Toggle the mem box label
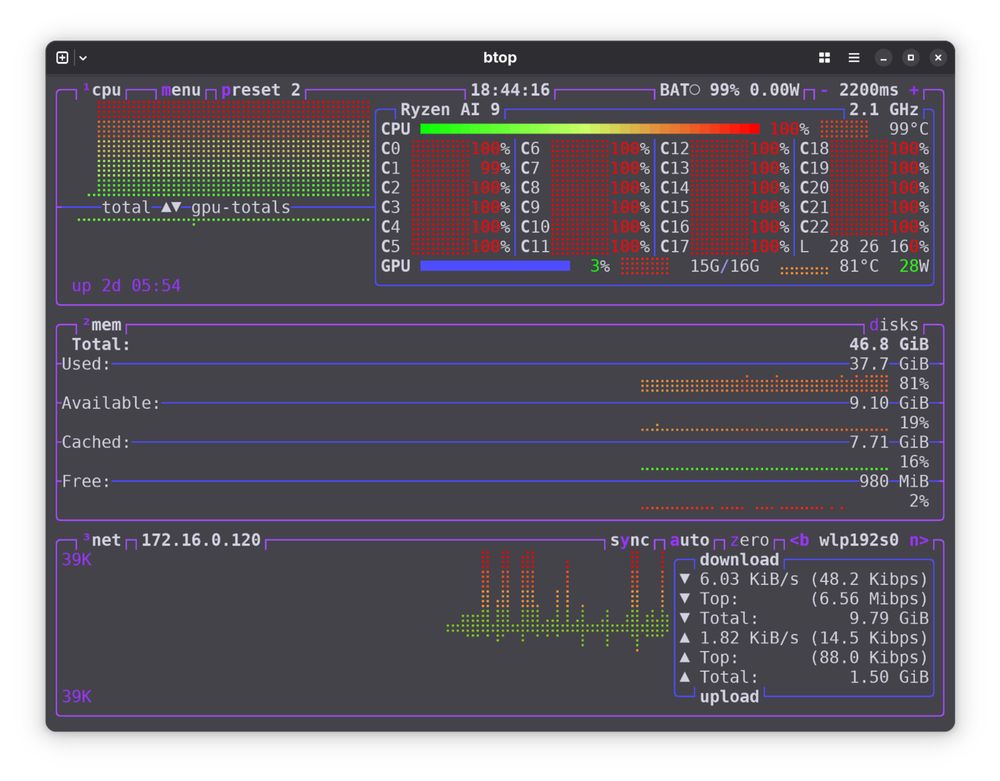The height and width of the screenshot is (781, 1000). point(102,325)
